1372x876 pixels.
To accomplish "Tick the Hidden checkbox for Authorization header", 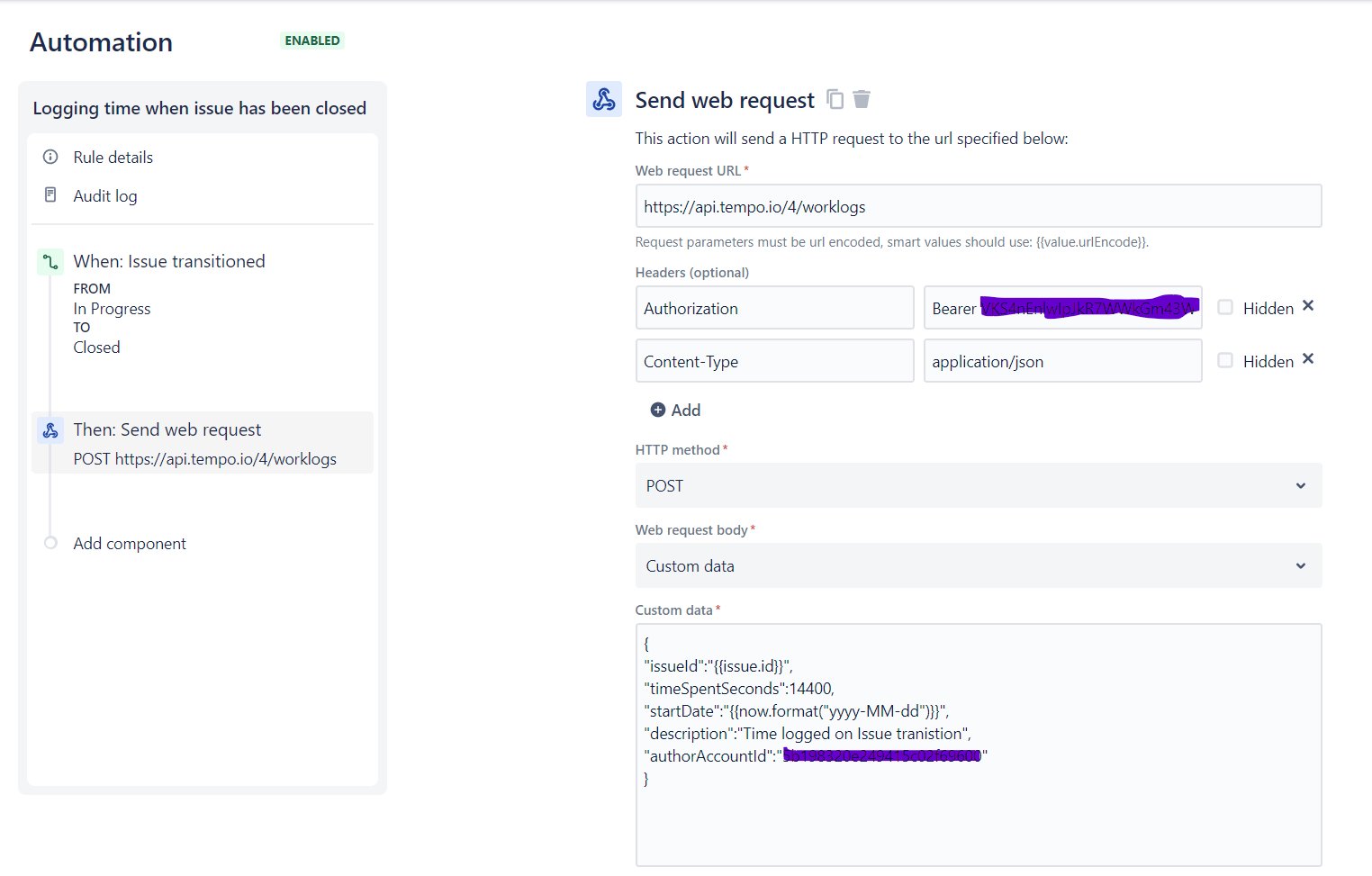I will [1225, 307].
